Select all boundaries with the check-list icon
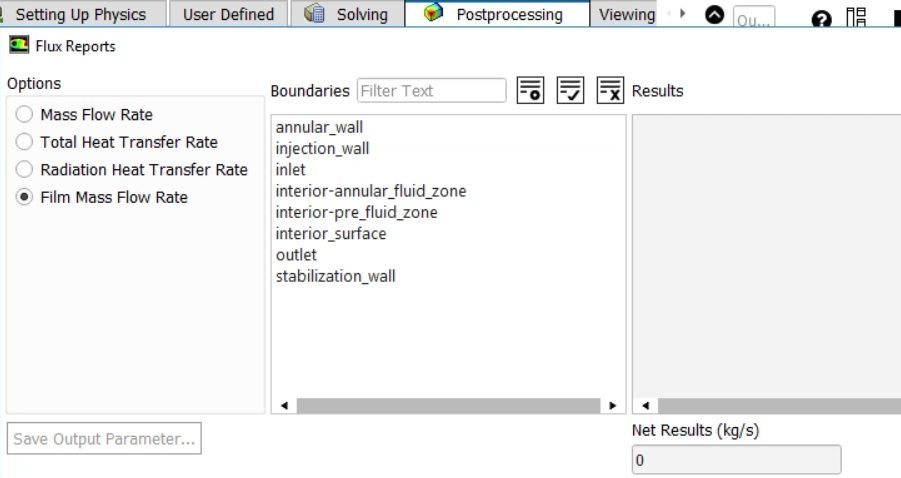Screen dimensions: 901x478 tap(570, 90)
